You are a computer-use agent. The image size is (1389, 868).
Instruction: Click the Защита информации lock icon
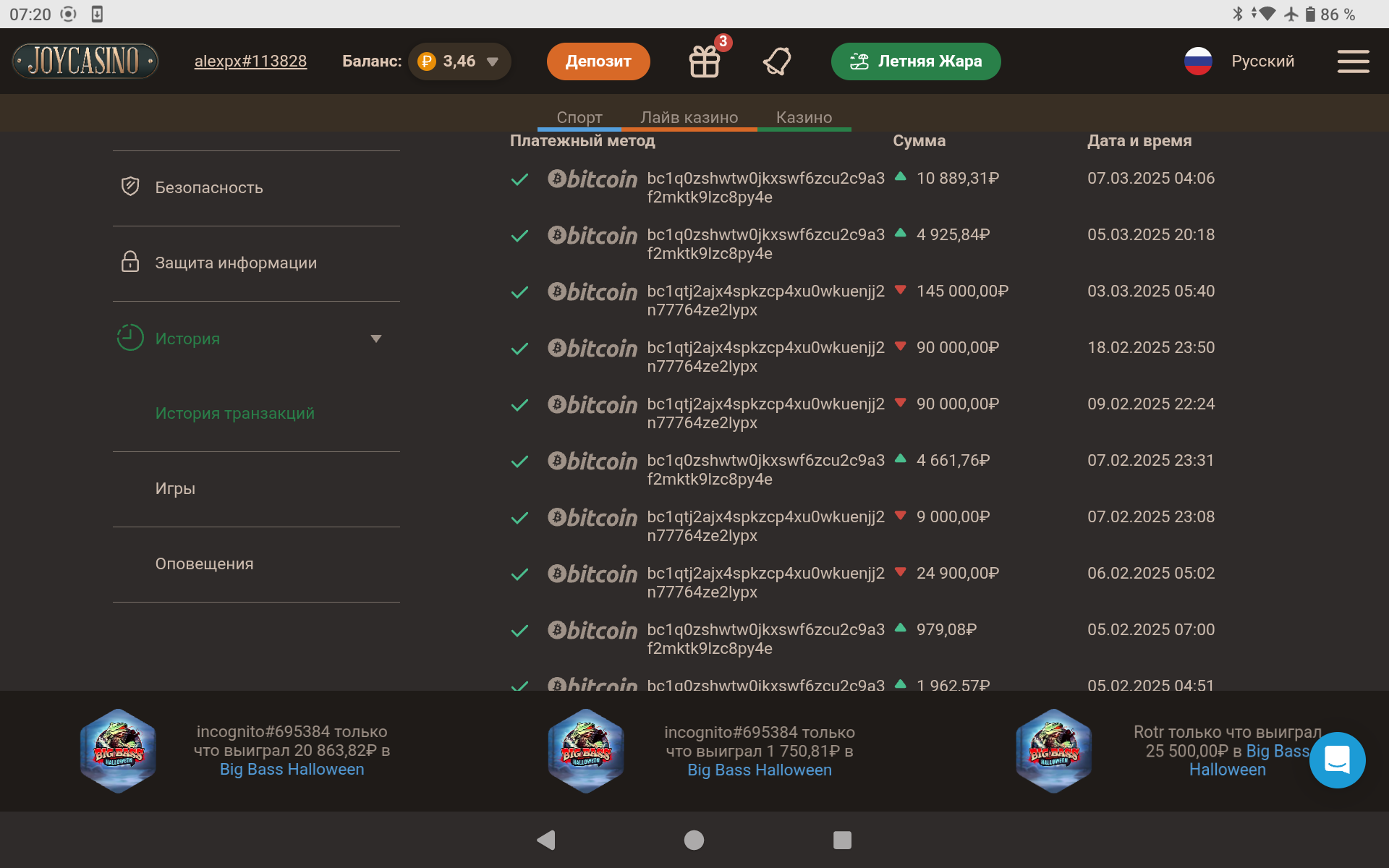pos(130,262)
